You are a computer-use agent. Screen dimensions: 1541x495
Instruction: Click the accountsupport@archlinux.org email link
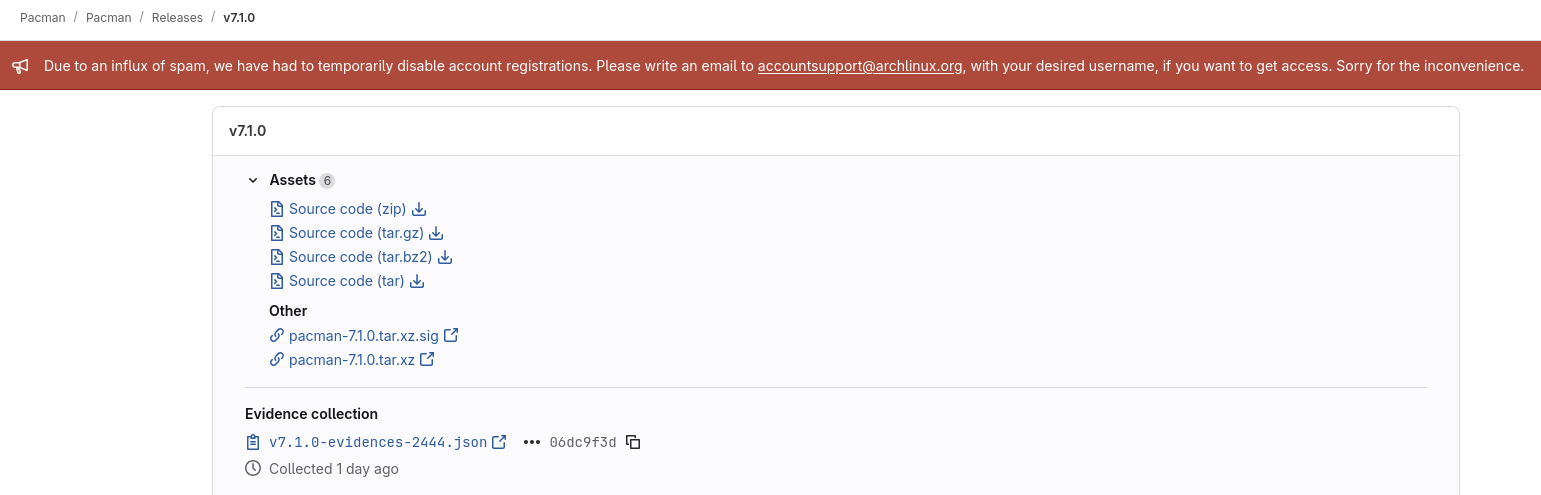(x=860, y=66)
